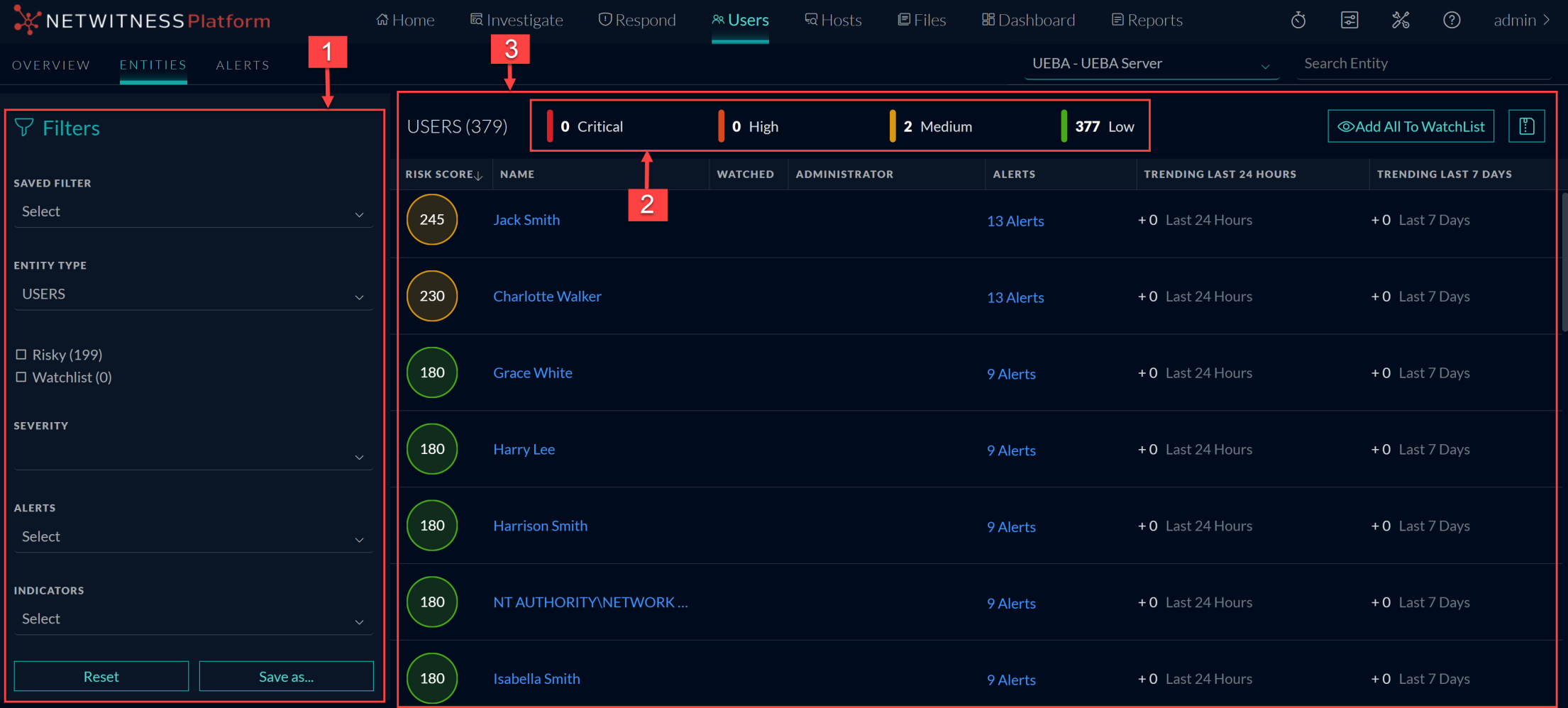
Task: Open Jack Smith's 13 Alerts link
Action: tap(1015, 221)
